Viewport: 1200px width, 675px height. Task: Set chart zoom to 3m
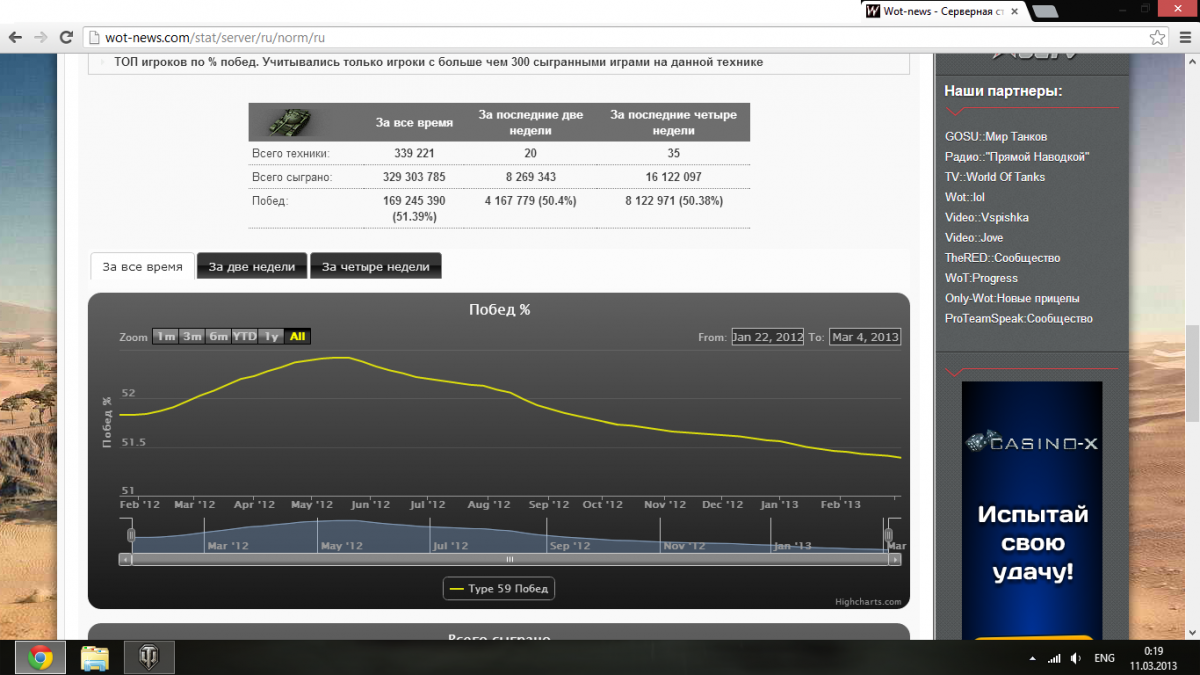coord(192,337)
